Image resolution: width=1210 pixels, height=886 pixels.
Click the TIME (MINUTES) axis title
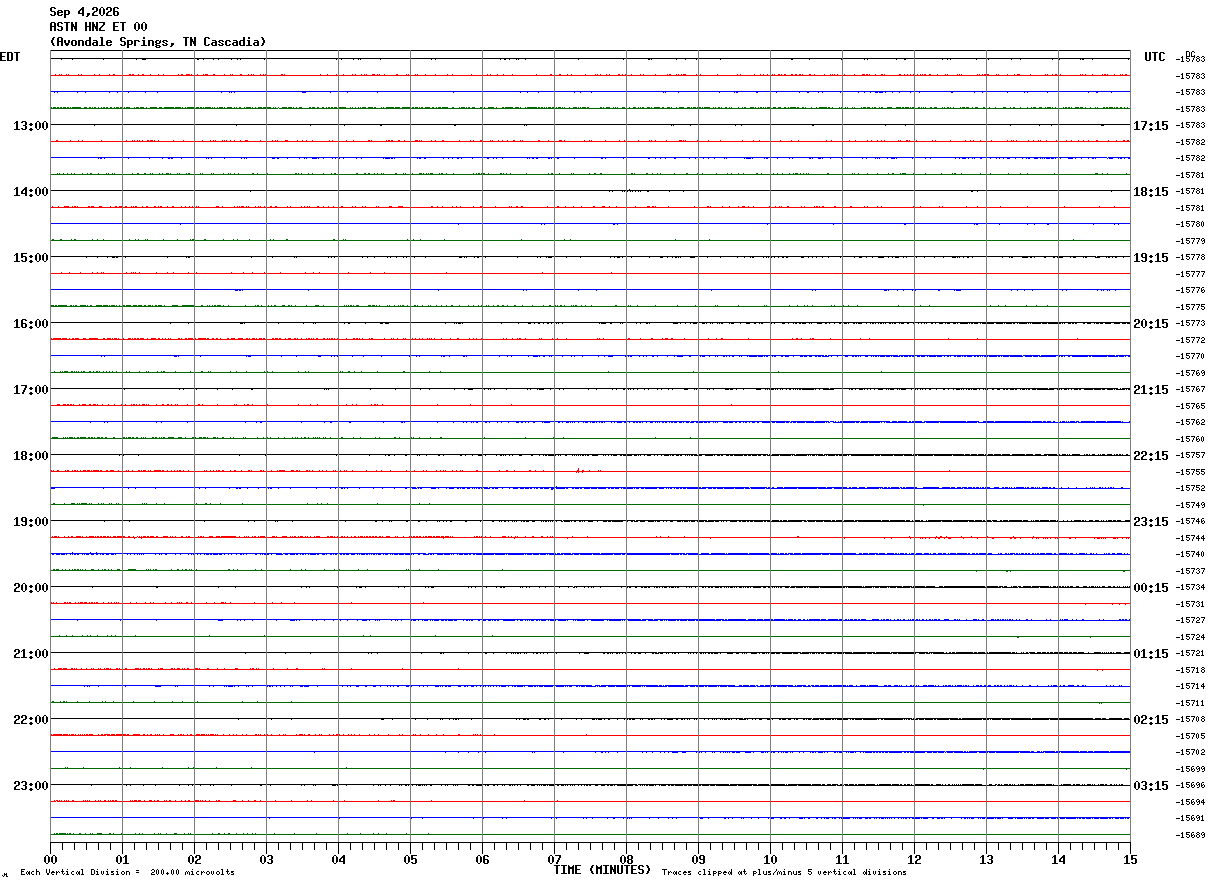(602, 870)
